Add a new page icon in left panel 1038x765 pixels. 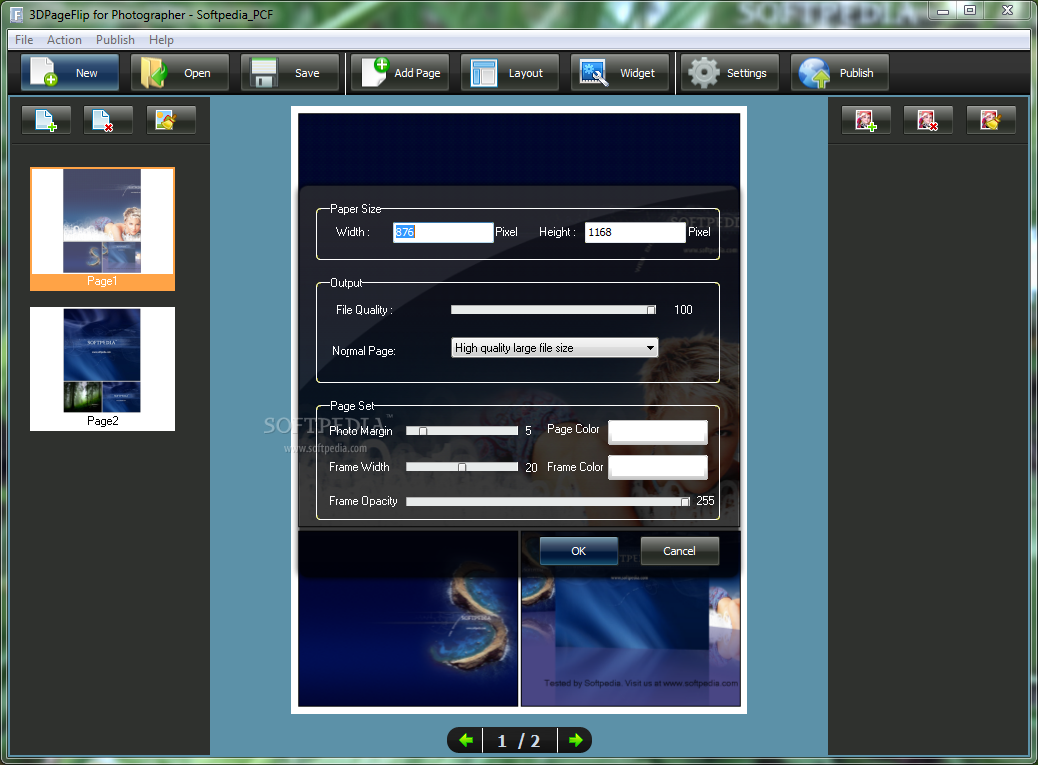46,120
